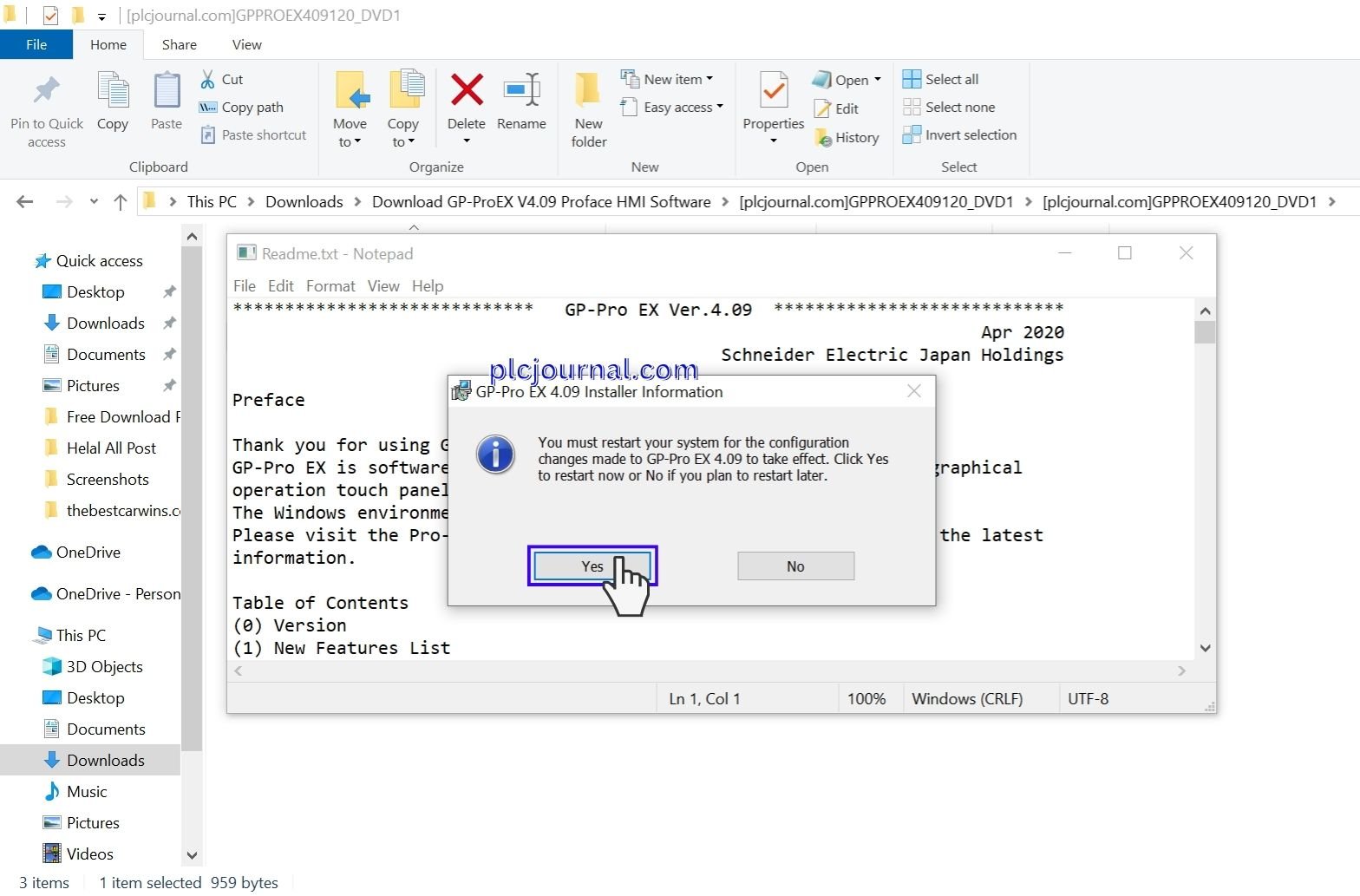The width and height of the screenshot is (1360, 896).
Task: Select Screenshots folder in Quick access
Action: 108,480
